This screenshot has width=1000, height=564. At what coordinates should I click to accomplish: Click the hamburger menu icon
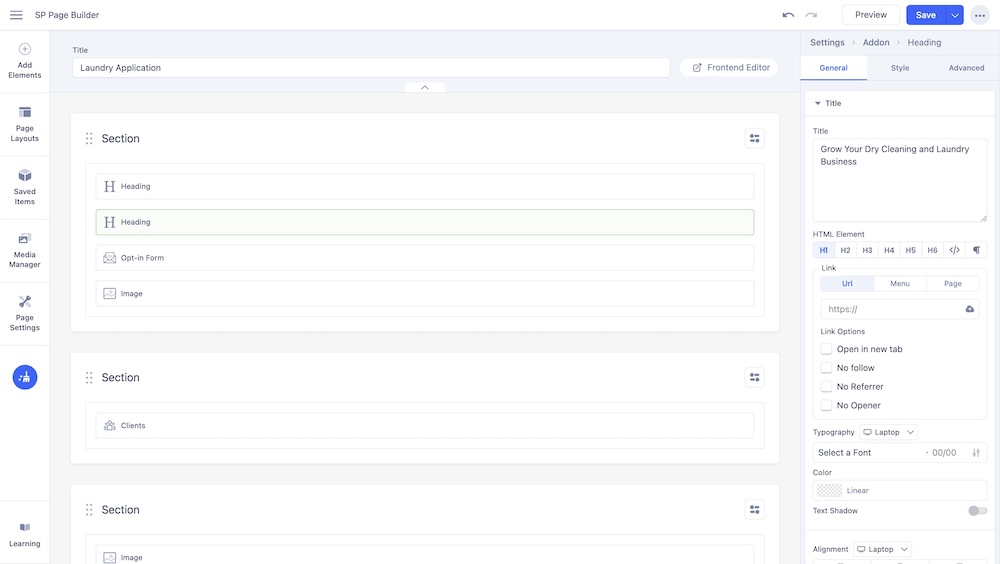coord(16,15)
